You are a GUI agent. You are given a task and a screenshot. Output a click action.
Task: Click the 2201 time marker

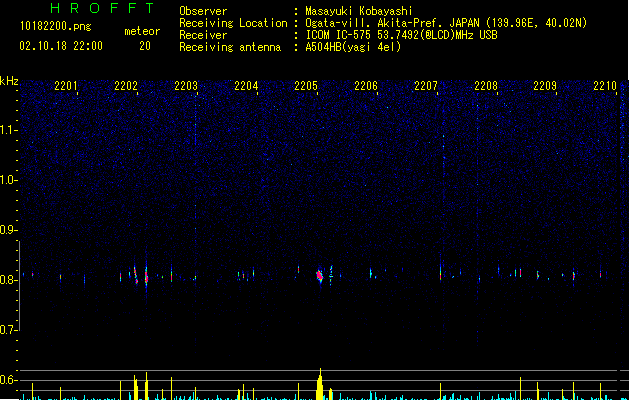66,86
